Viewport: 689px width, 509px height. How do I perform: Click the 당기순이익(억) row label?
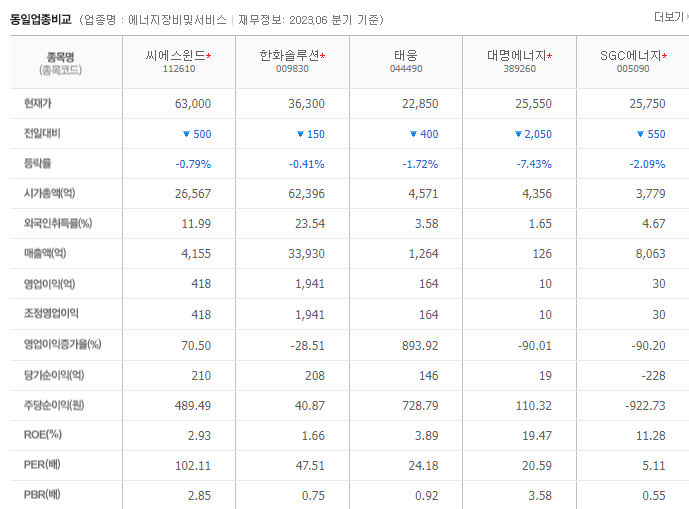pos(54,375)
